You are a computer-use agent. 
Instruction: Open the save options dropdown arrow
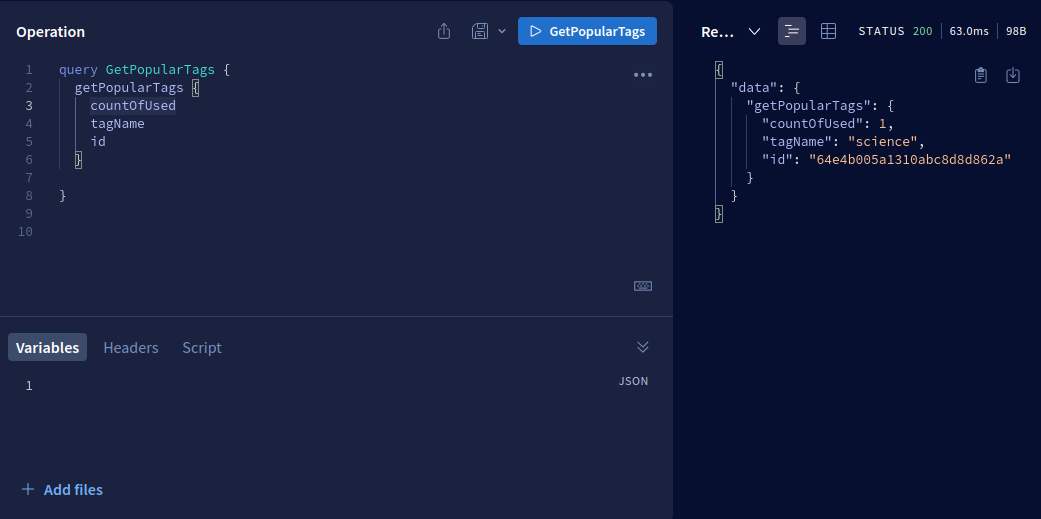coord(502,31)
